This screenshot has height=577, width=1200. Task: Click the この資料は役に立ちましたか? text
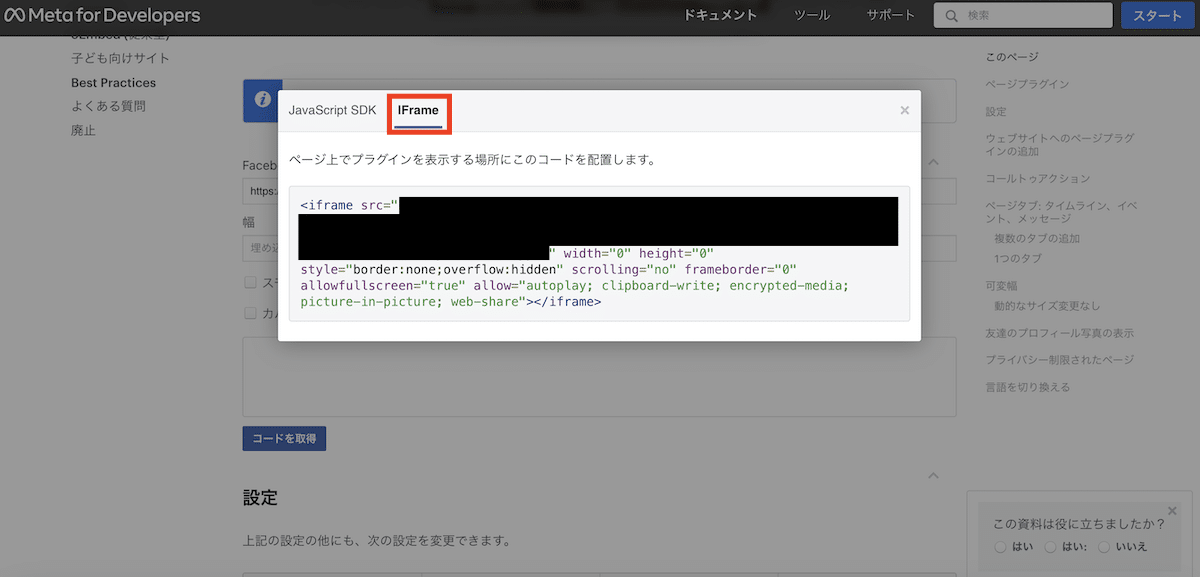click(x=1078, y=524)
